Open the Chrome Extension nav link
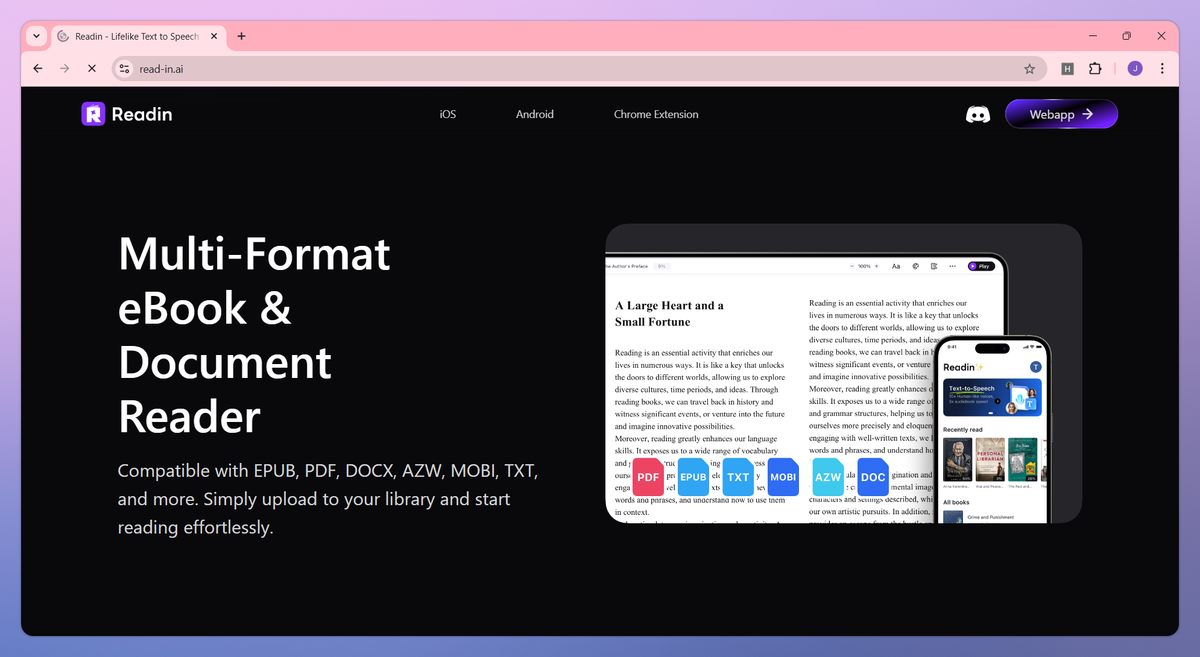Image resolution: width=1200 pixels, height=657 pixels. 656,114
